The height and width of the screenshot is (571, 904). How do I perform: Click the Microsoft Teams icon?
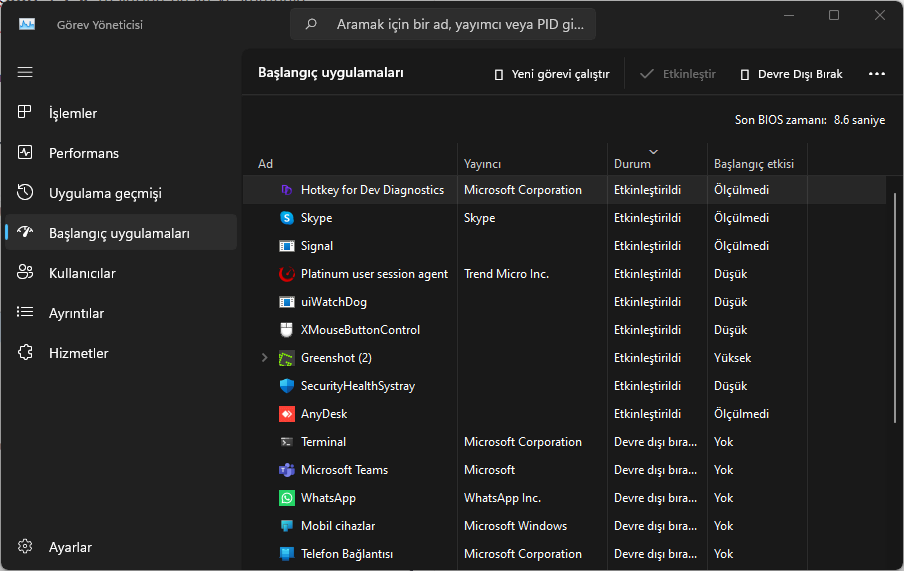click(x=287, y=470)
